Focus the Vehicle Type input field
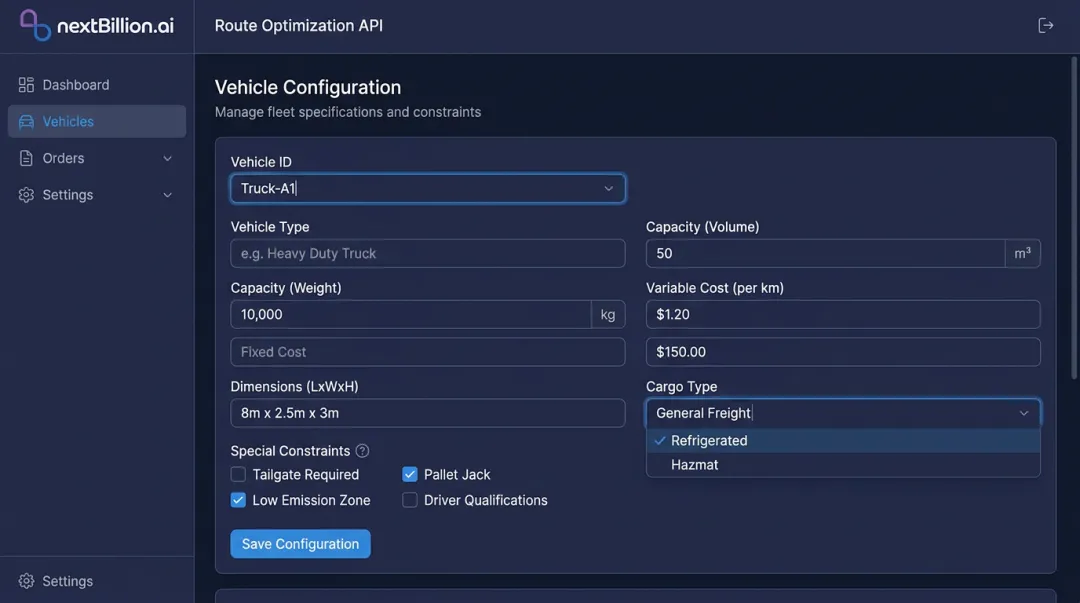 point(428,254)
